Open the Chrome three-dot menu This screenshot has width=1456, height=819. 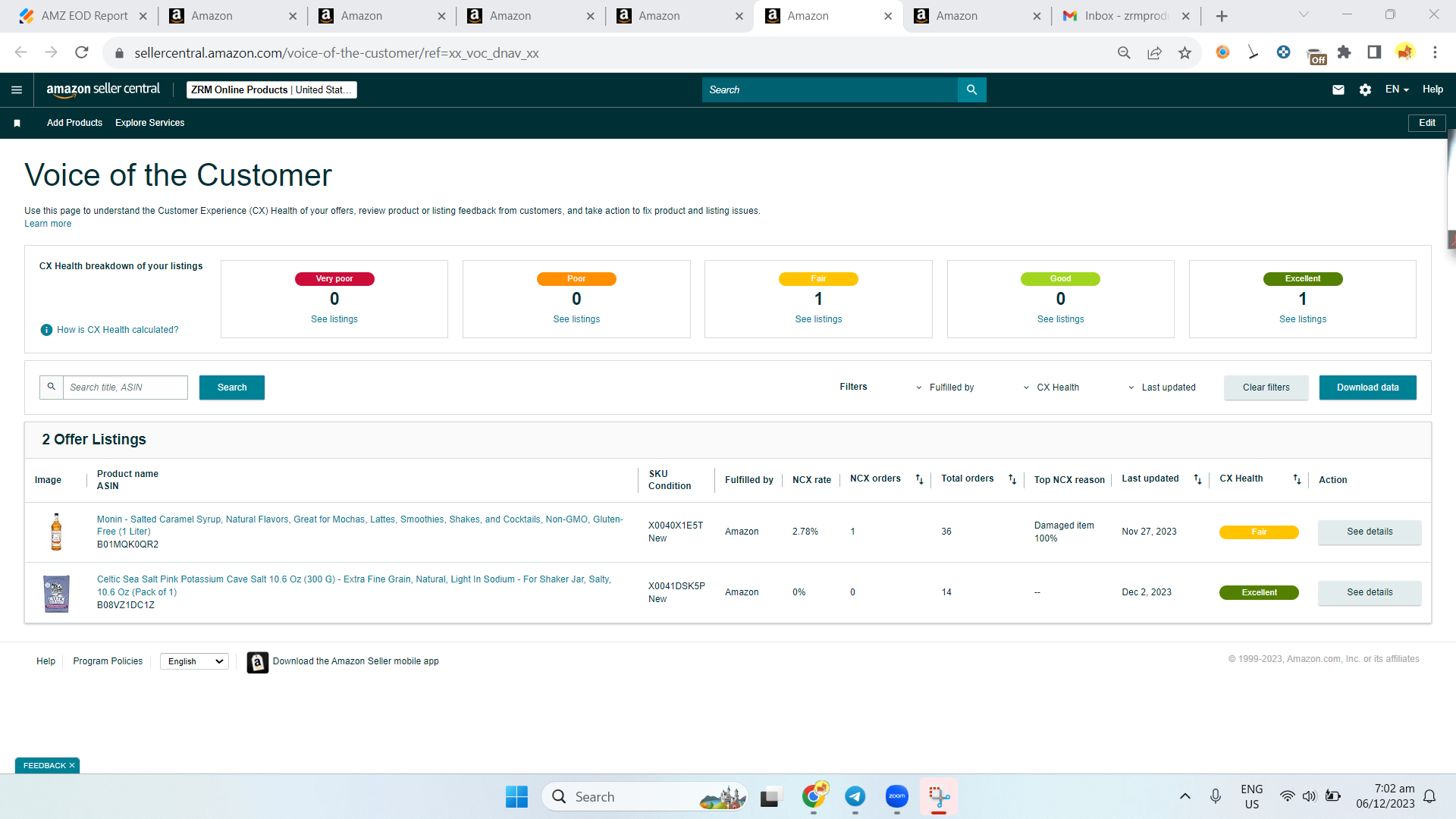(1435, 52)
